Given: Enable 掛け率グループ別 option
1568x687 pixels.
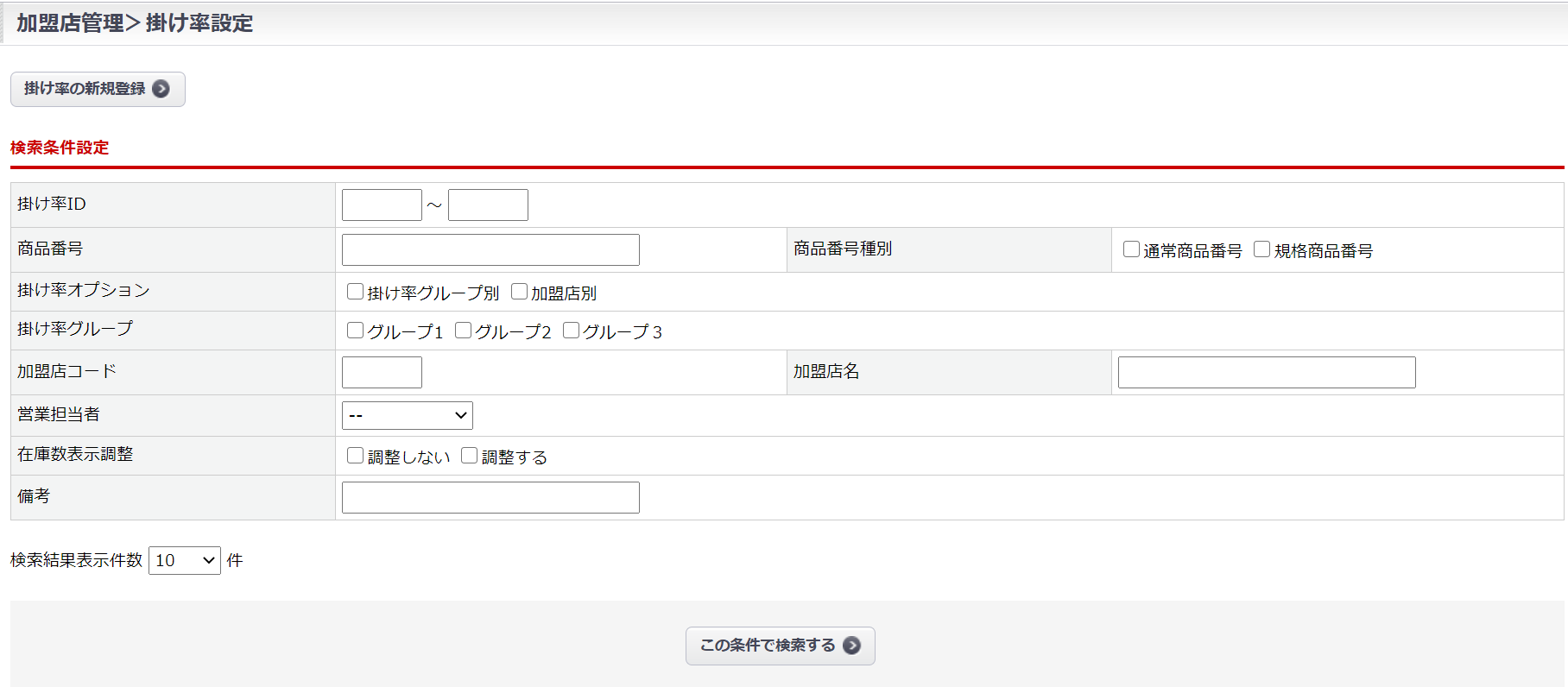Looking at the screenshot, I should (355, 292).
